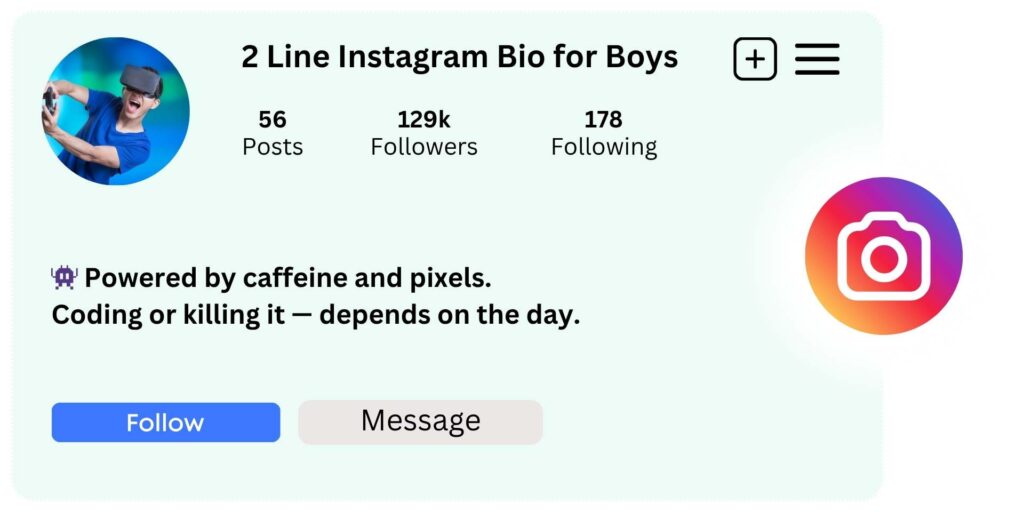
Task: Click the Instagram camera logo
Action: point(883,256)
